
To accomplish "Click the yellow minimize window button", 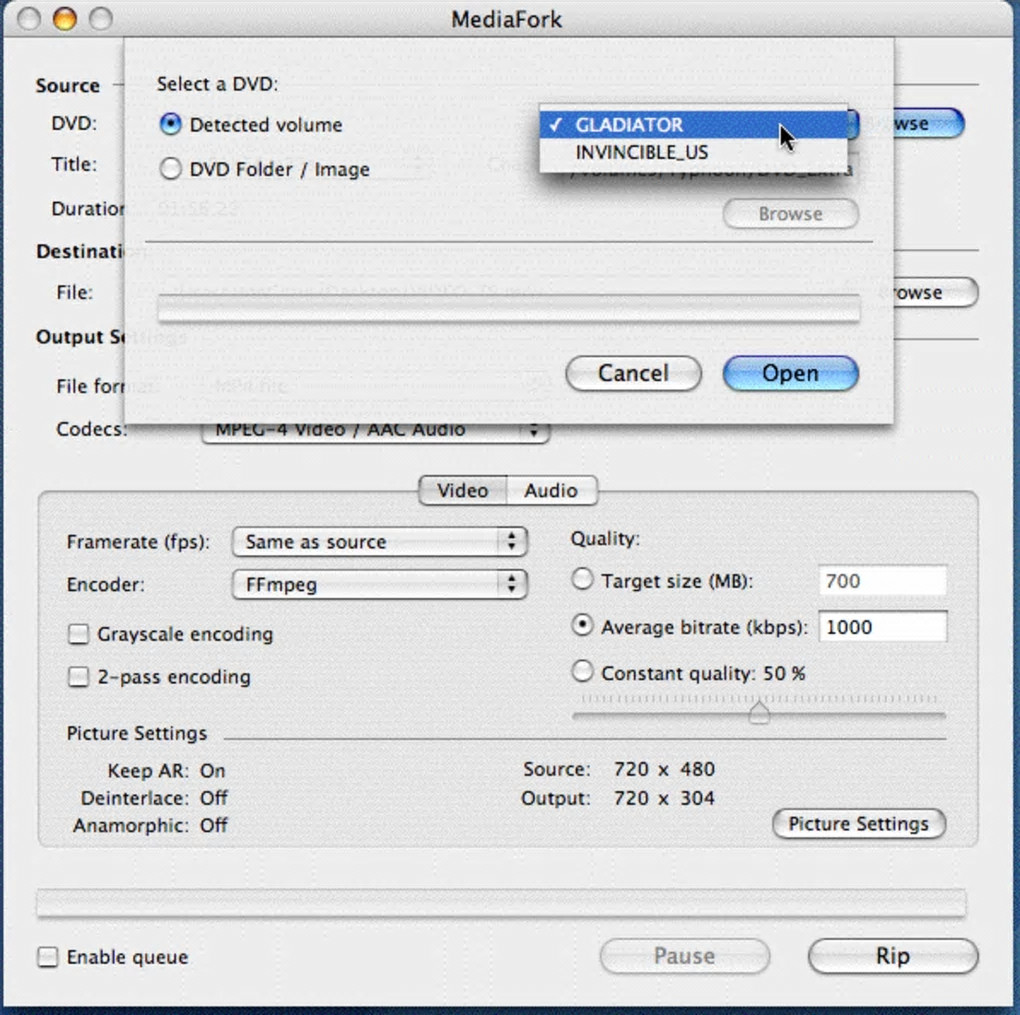I will pyautogui.click(x=64, y=19).
